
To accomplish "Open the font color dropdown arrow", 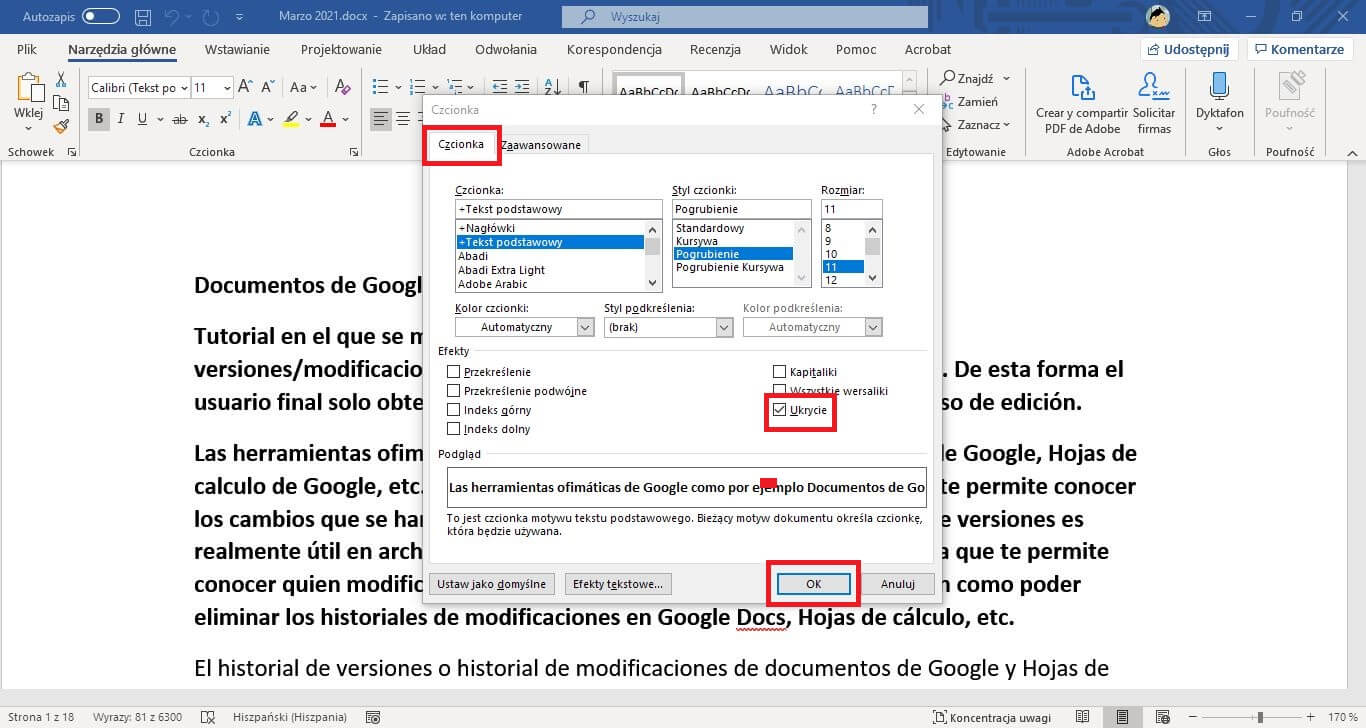I will pyautogui.click(x=344, y=119).
